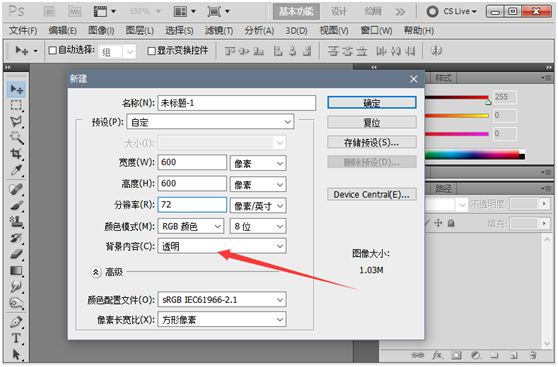Image resolution: width=558 pixels, height=367 pixels.
Task: Click the fx layer style icon
Action: pos(437,355)
